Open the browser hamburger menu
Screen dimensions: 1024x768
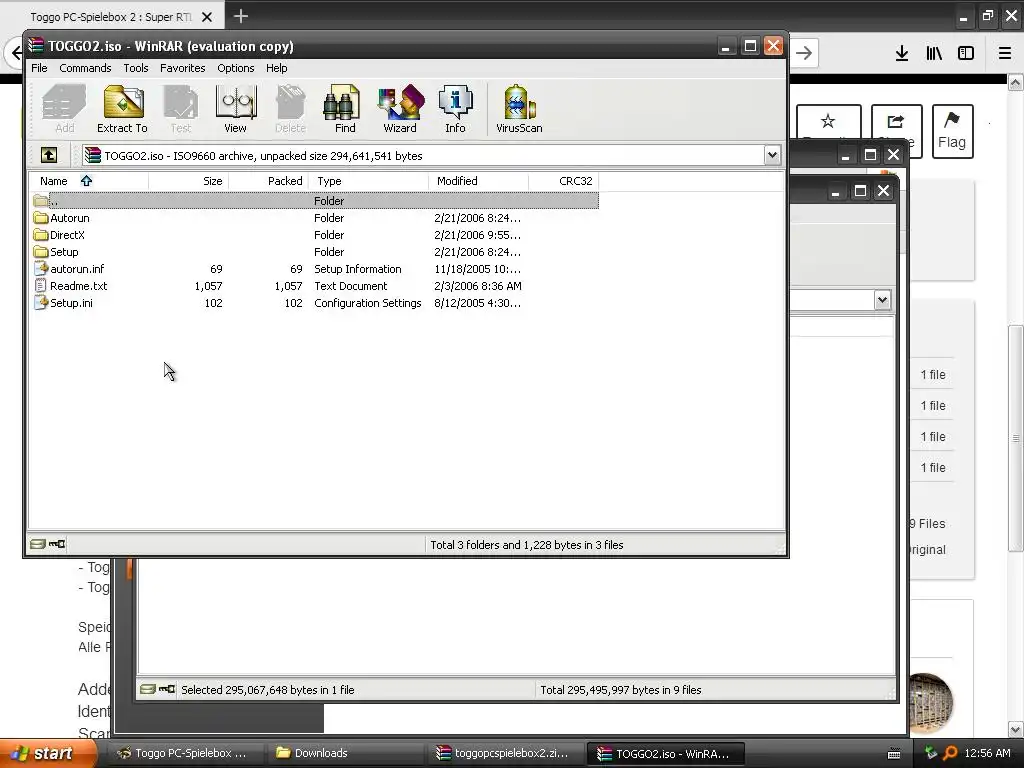tap(1004, 53)
